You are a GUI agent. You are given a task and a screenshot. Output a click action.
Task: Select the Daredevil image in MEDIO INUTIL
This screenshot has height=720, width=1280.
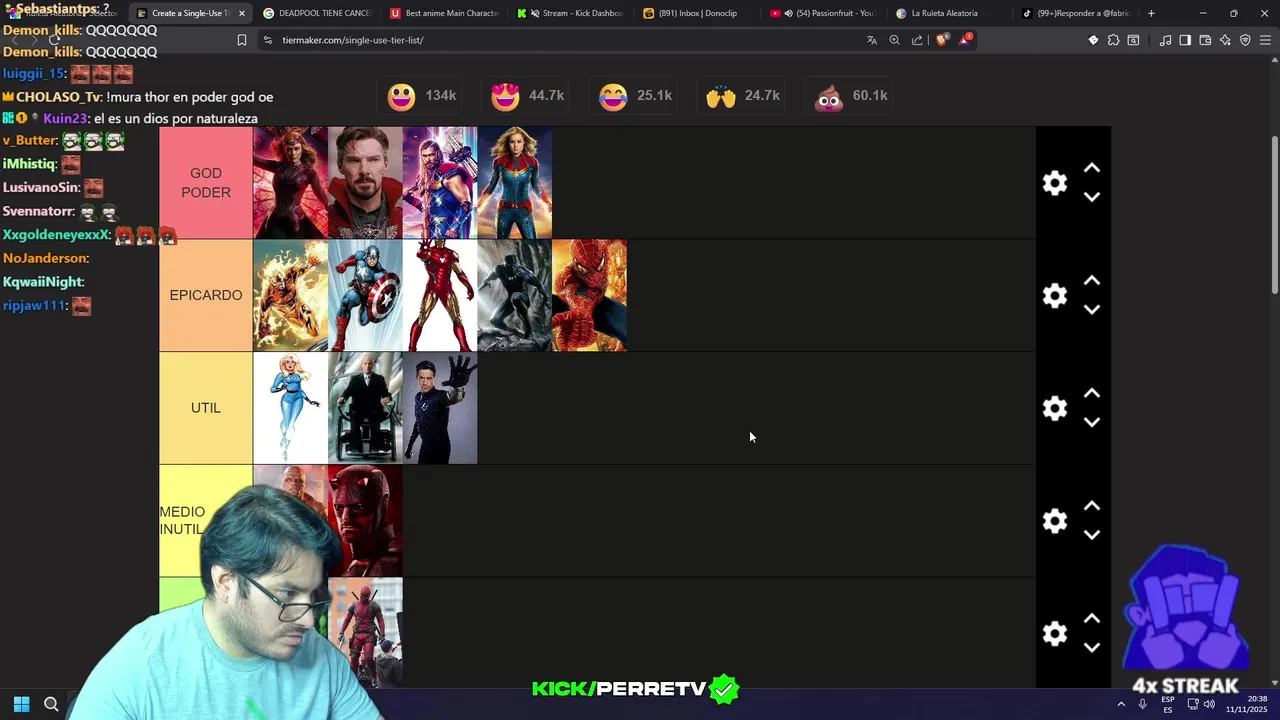[x=365, y=521]
